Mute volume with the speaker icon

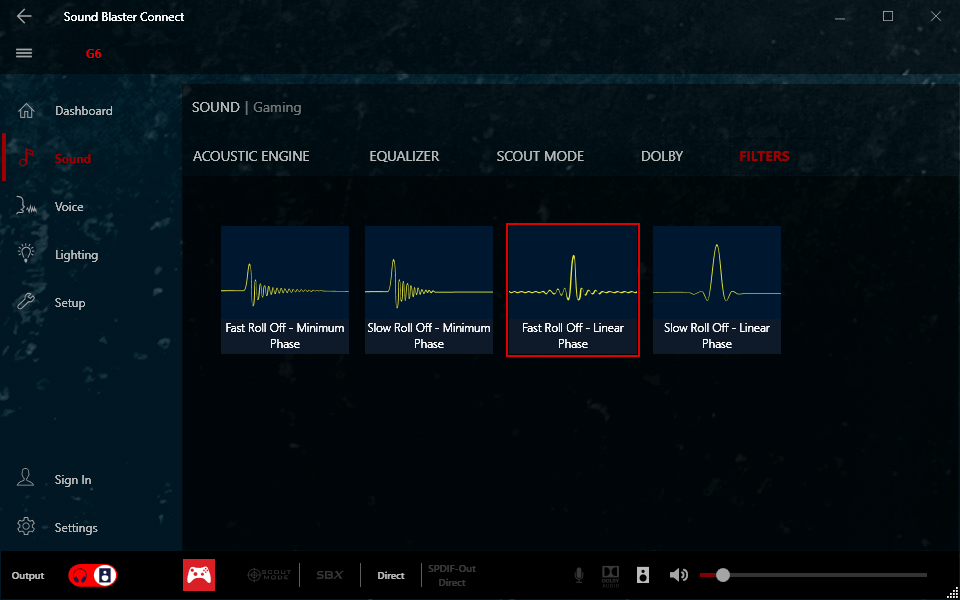678,575
